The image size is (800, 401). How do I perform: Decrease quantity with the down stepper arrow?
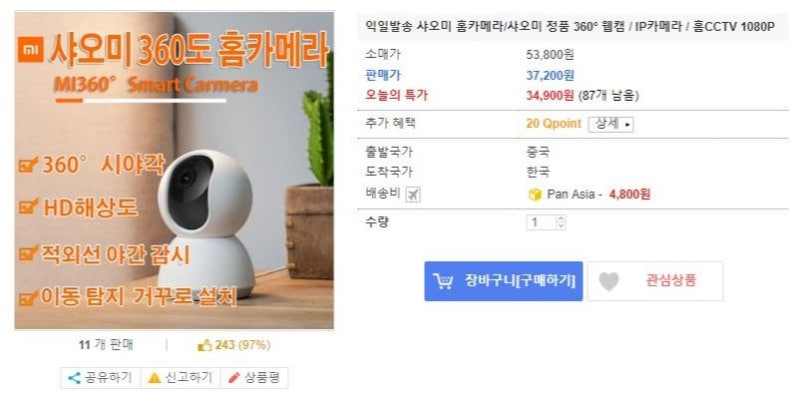(x=561, y=226)
